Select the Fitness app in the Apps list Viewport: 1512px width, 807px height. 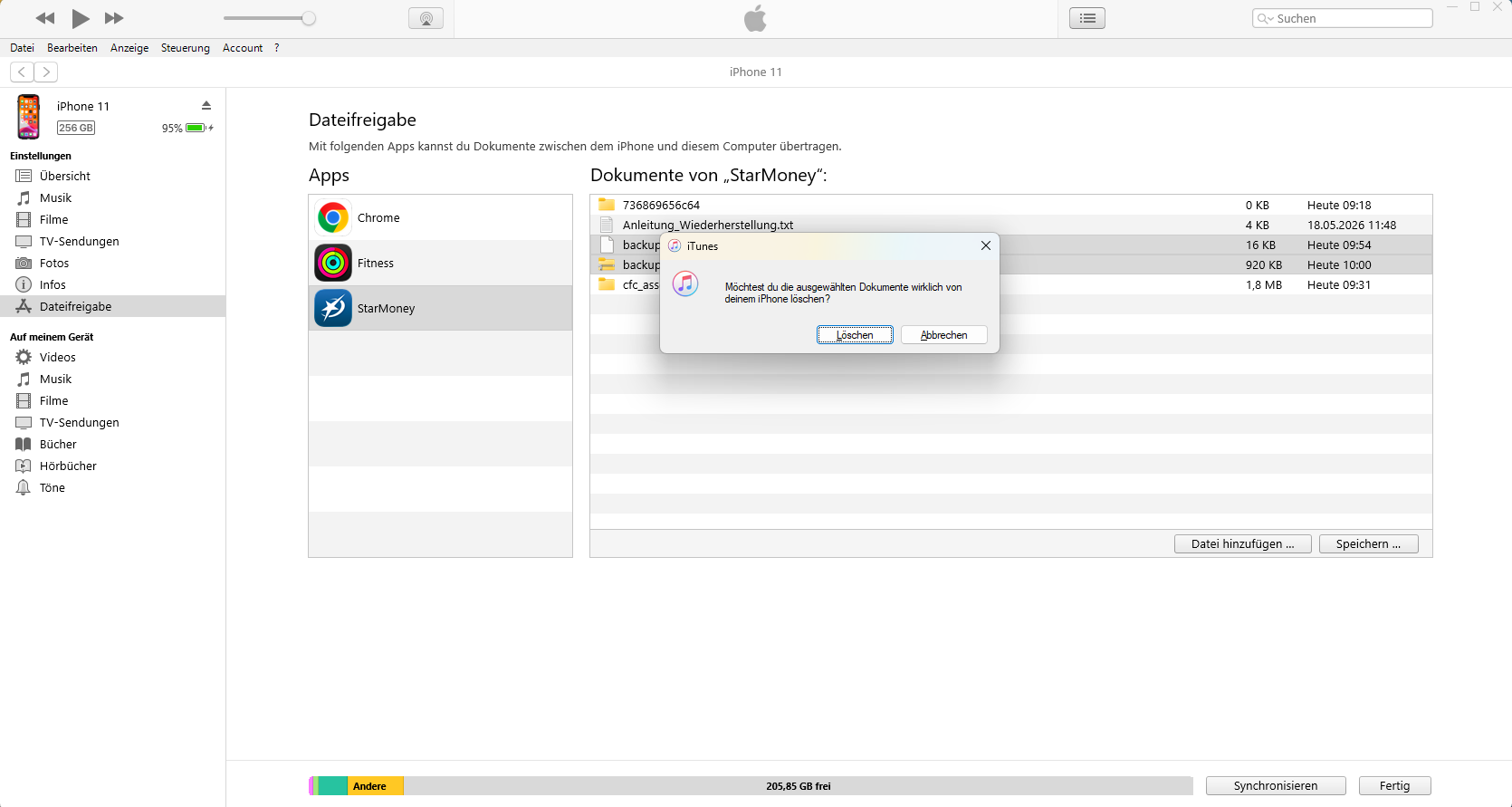440,263
